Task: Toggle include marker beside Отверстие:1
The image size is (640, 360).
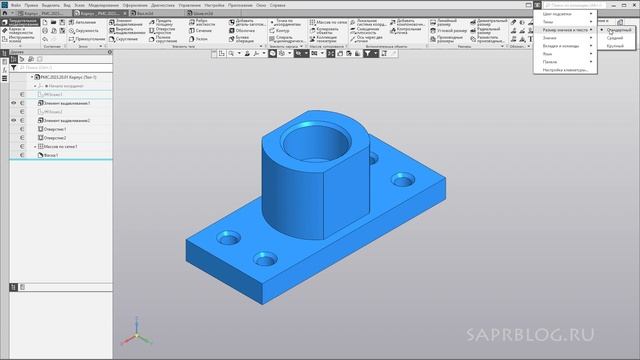Action: coord(22,129)
